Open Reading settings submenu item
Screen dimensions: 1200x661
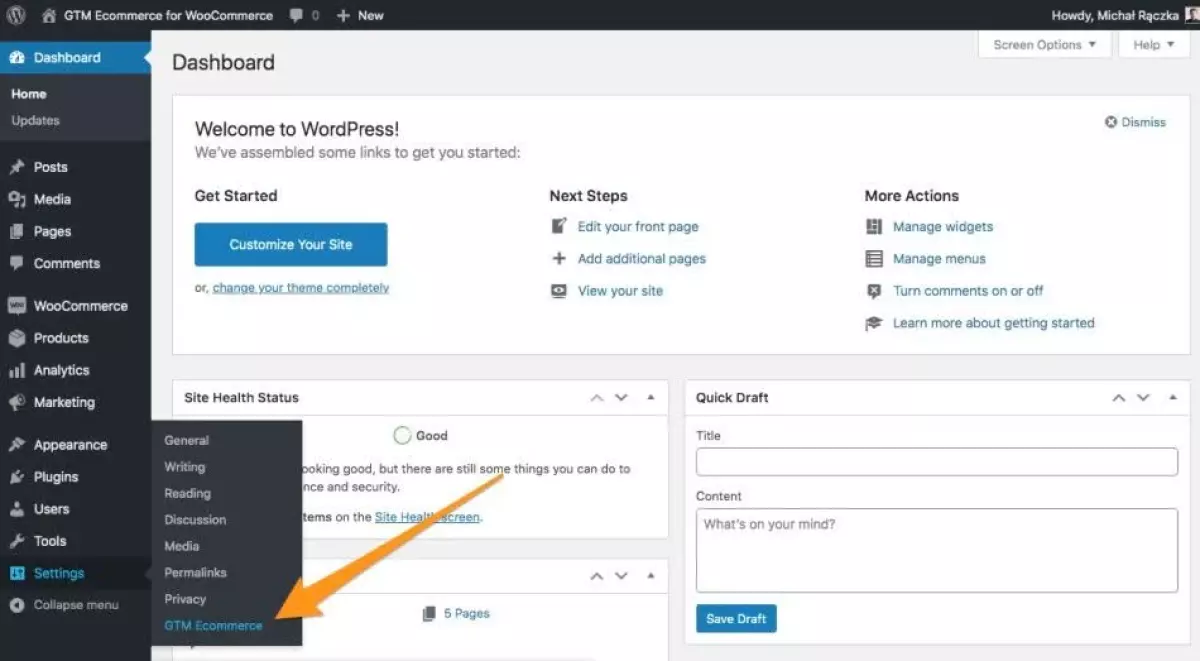point(188,493)
